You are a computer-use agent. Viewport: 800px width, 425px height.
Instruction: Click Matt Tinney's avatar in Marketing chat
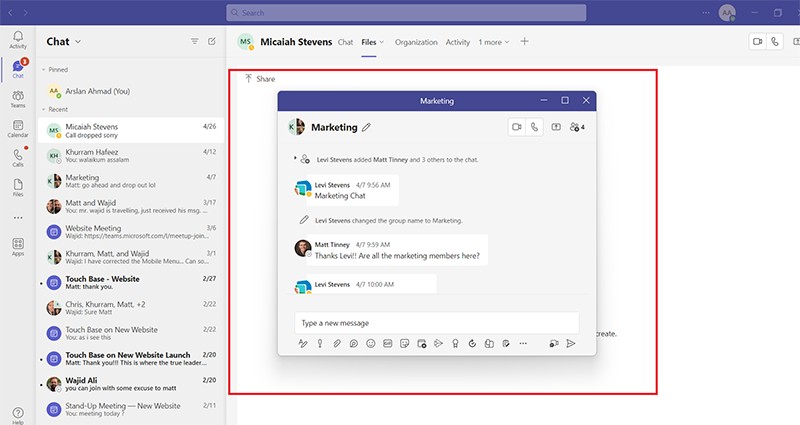pos(303,248)
